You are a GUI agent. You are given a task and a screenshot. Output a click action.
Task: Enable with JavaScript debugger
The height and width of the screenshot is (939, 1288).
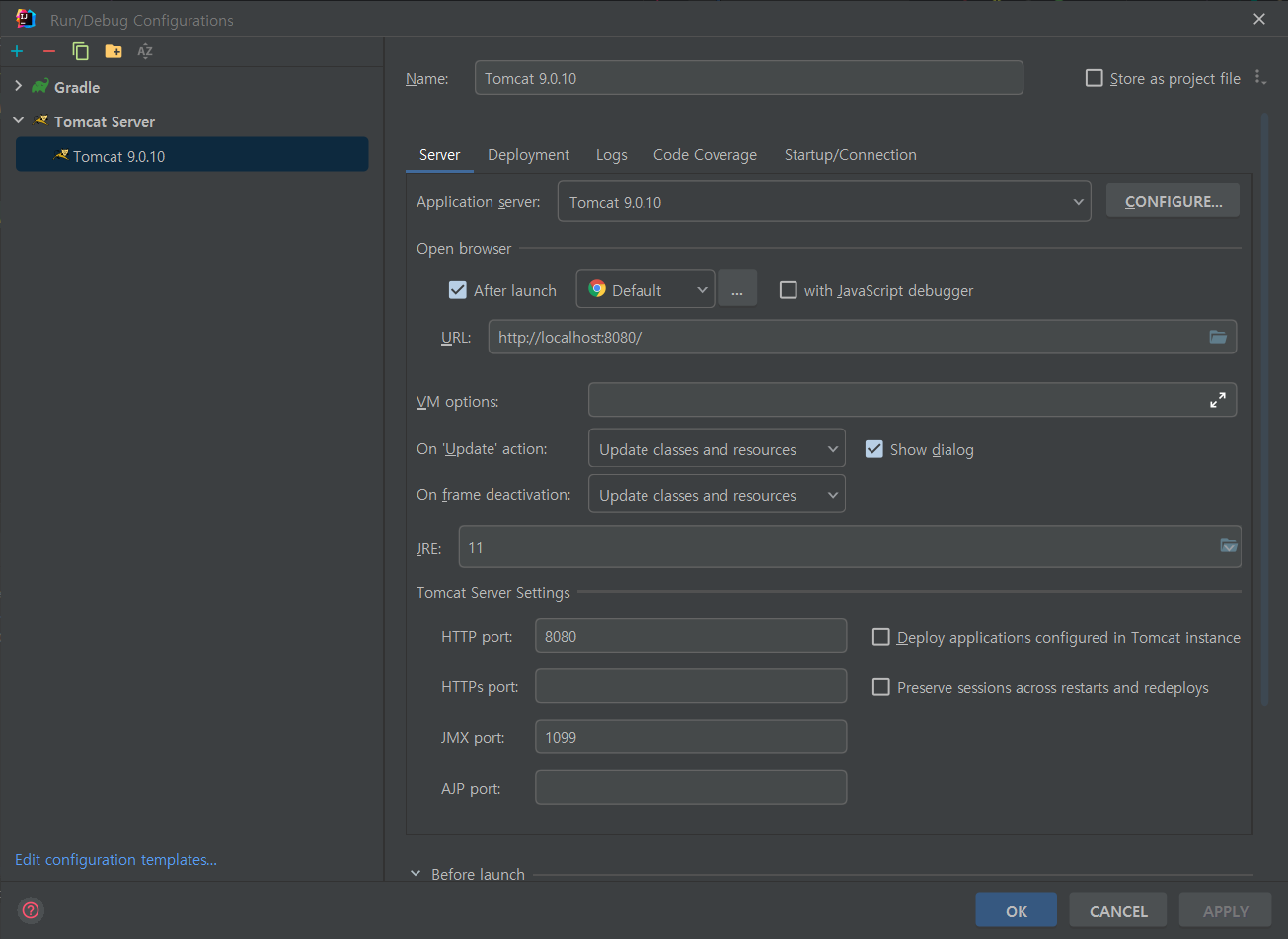788,290
